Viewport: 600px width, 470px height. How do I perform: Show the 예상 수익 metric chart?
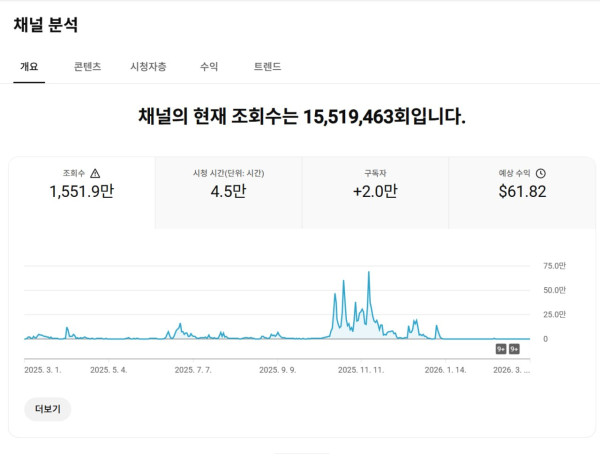522,184
